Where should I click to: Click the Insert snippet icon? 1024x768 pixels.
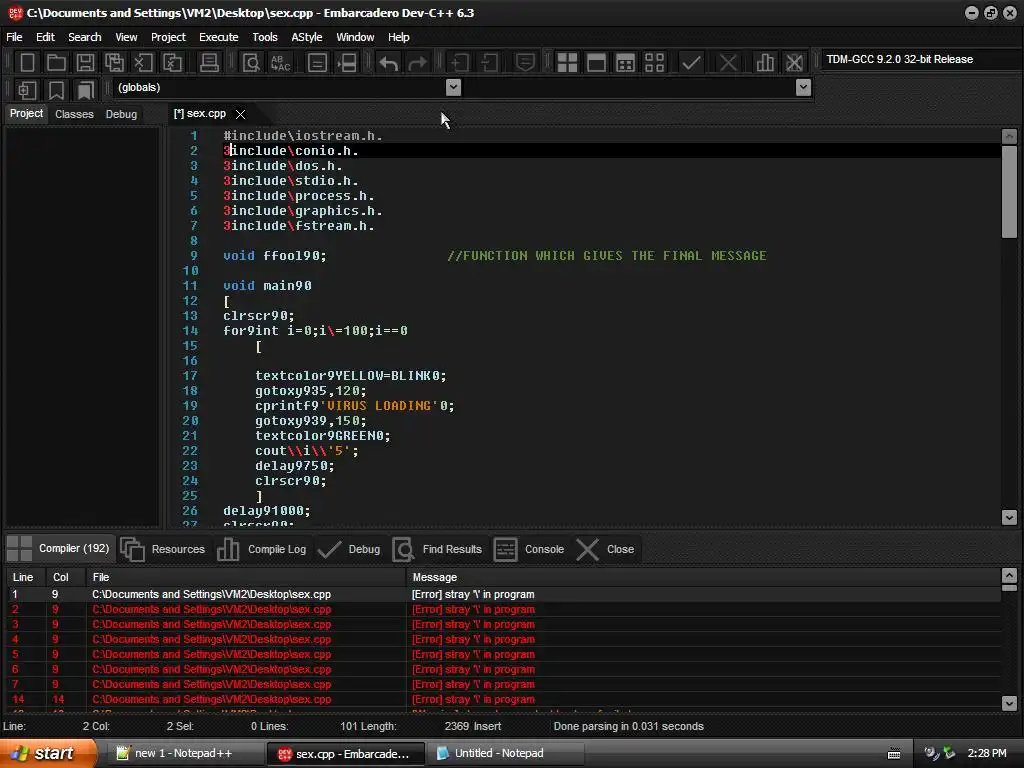click(27, 89)
